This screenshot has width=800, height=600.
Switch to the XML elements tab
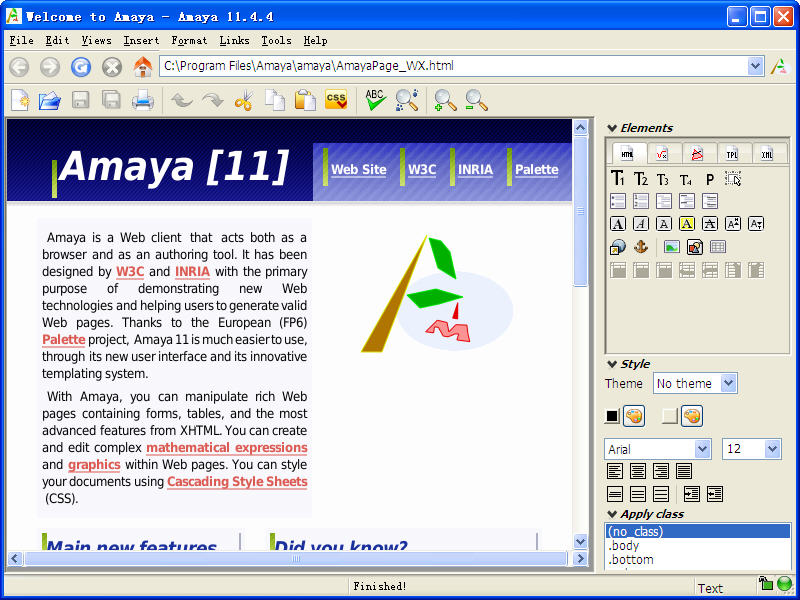(767, 154)
